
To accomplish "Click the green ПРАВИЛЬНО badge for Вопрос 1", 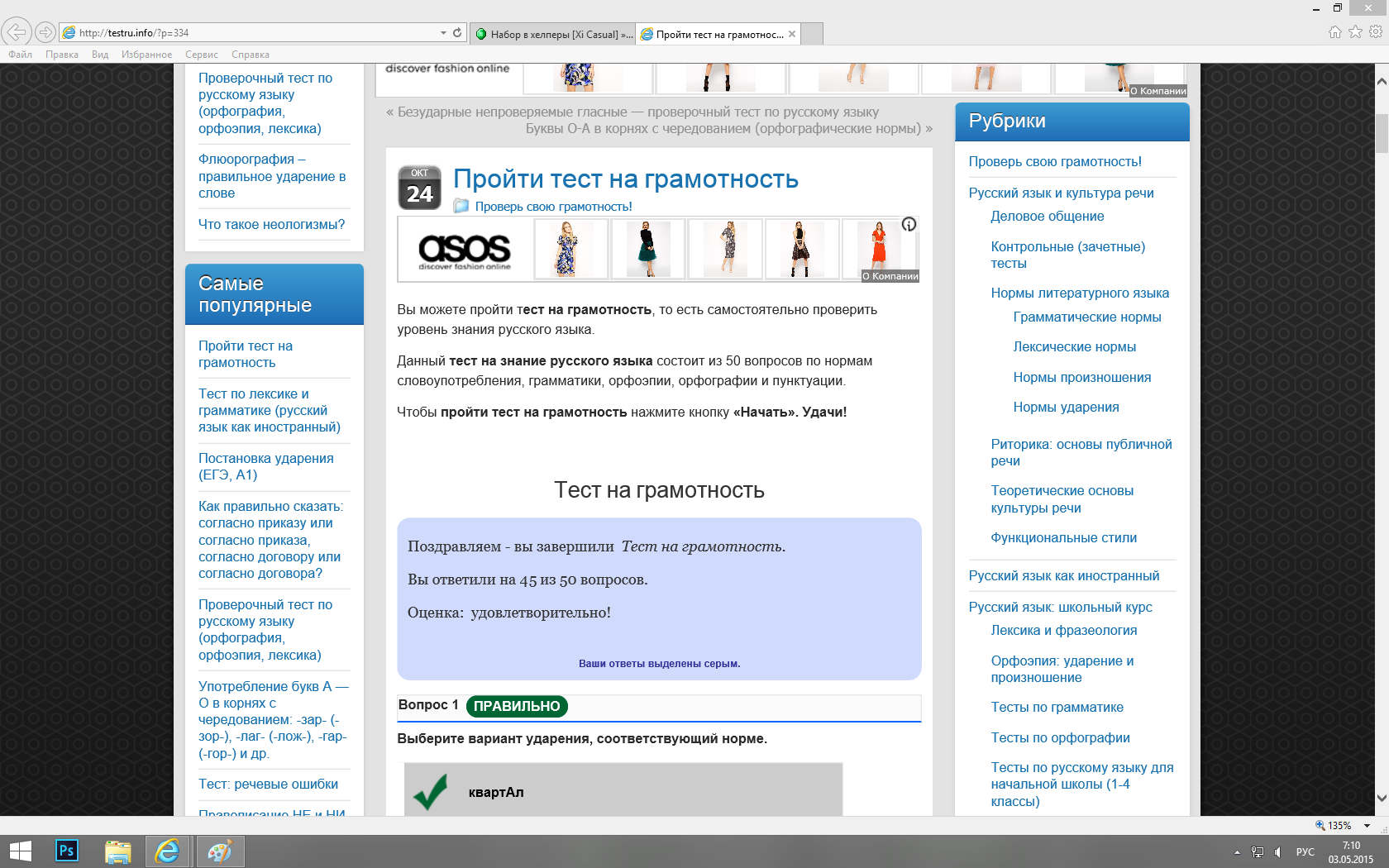I will [517, 706].
